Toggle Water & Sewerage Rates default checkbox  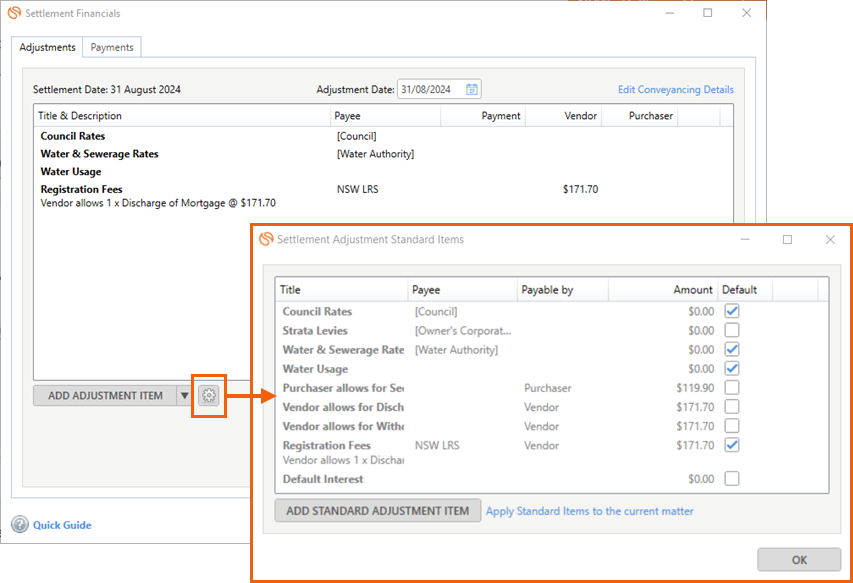point(732,349)
